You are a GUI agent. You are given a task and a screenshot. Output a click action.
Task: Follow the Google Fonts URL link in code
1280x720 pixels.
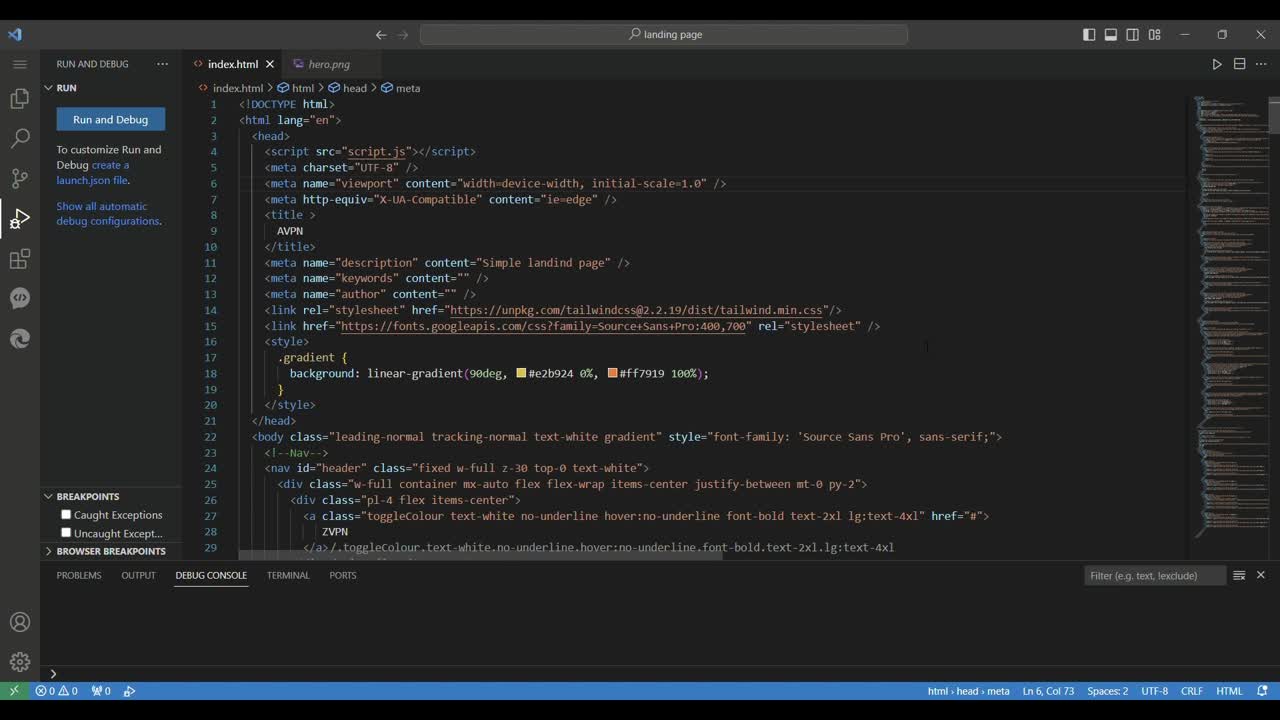pyautogui.click(x=543, y=326)
